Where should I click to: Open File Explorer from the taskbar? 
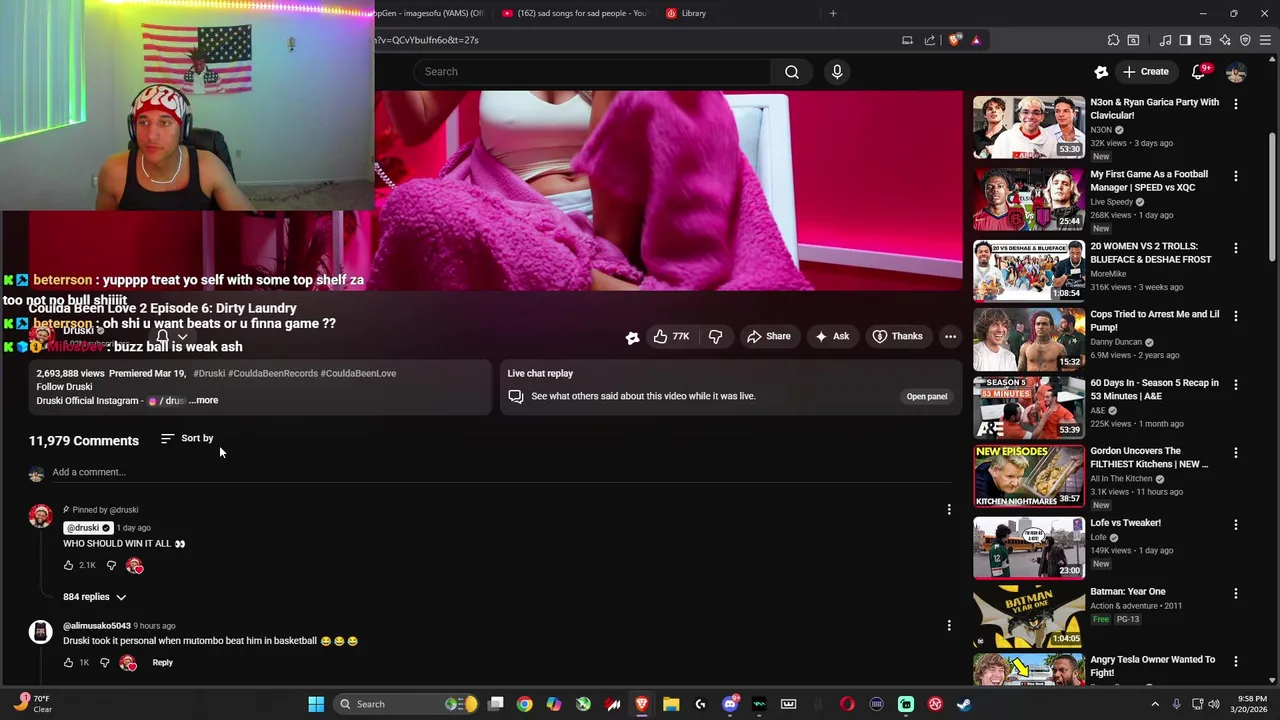[x=671, y=704]
